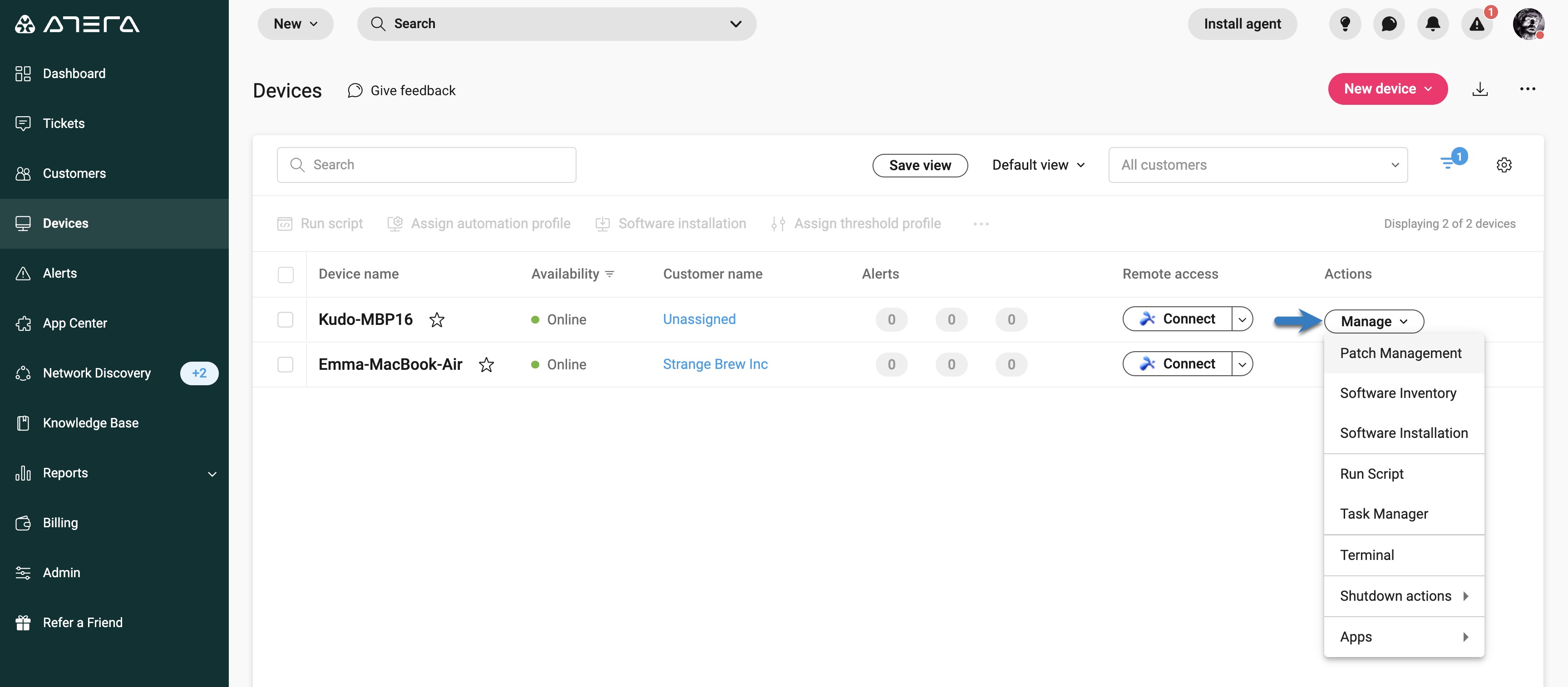This screenshot has height=687, width=1568.
Task: Toggle the select-all devices header checkbox
Action: point(285,275)
